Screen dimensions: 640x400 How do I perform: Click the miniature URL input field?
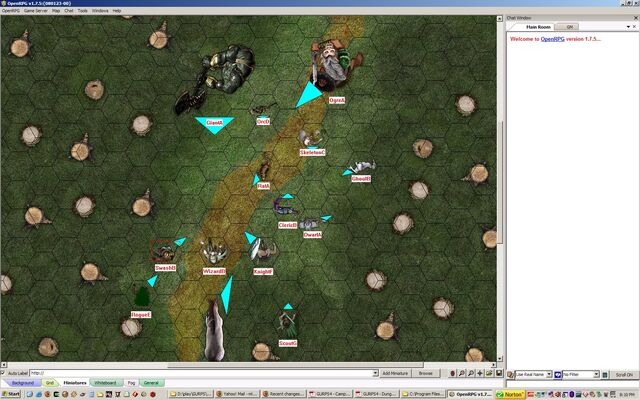click(201, 373)
